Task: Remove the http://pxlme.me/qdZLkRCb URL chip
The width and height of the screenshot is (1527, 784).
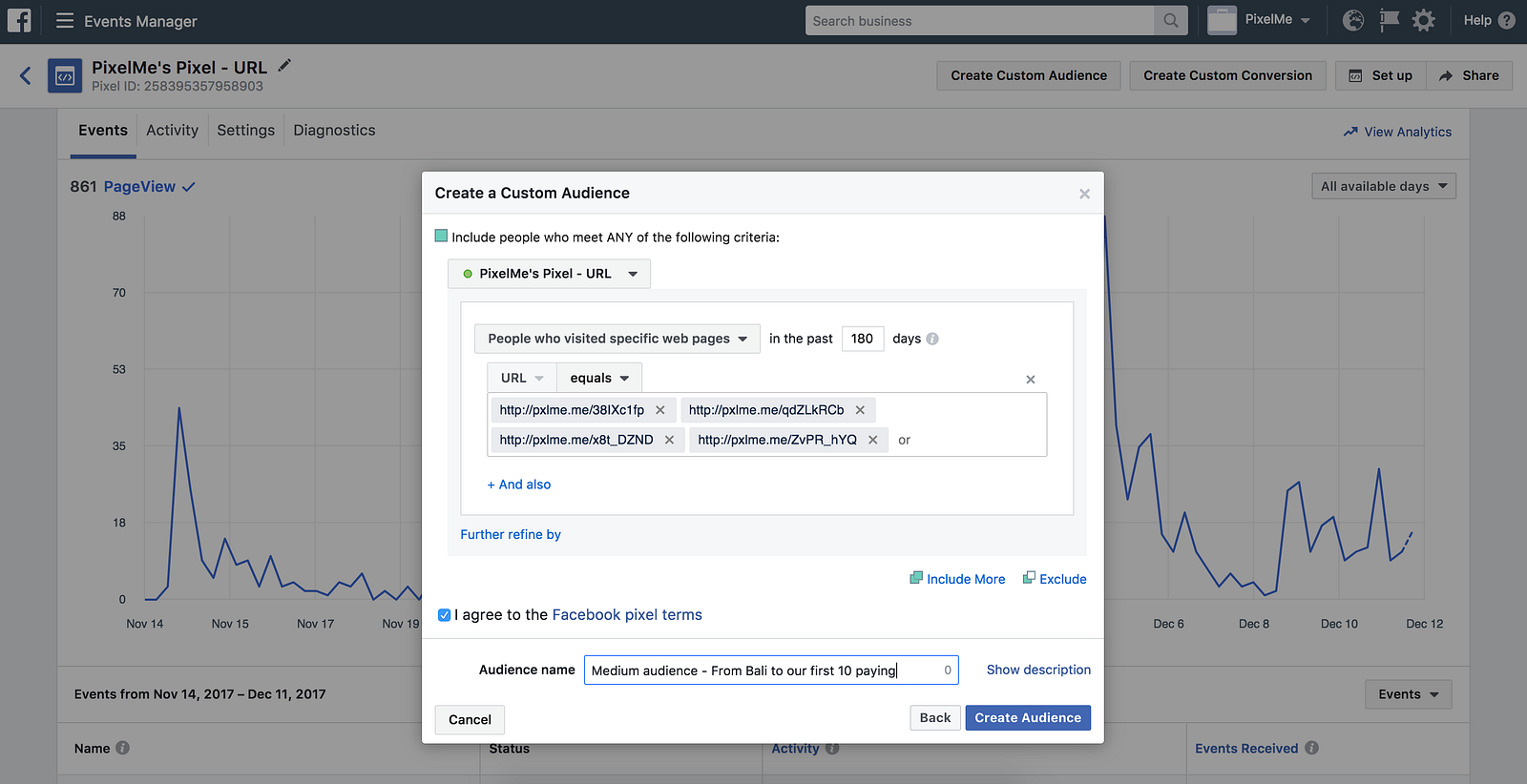Action: 860,410
